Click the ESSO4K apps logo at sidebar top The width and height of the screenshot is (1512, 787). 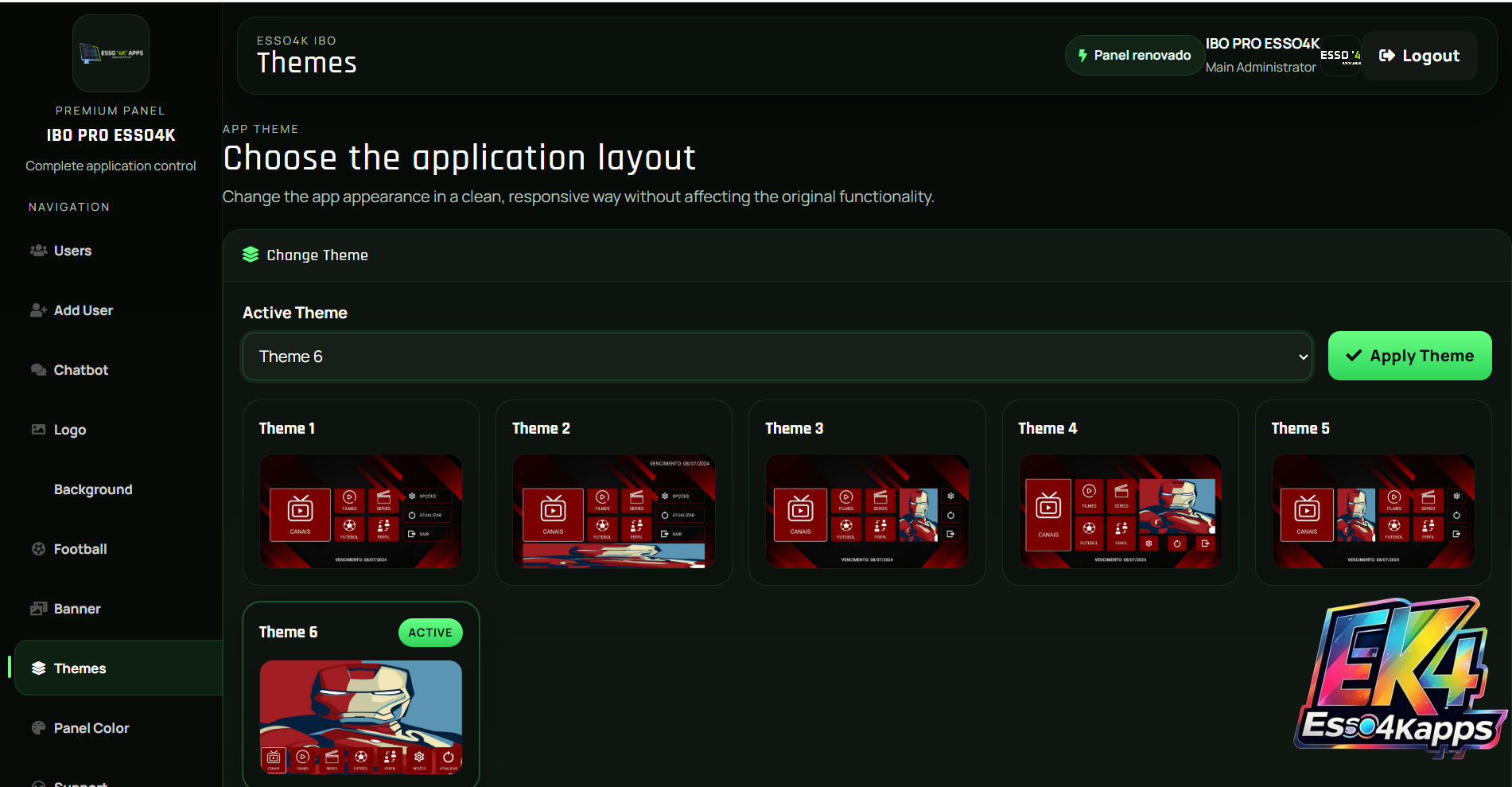coord(111,53)
